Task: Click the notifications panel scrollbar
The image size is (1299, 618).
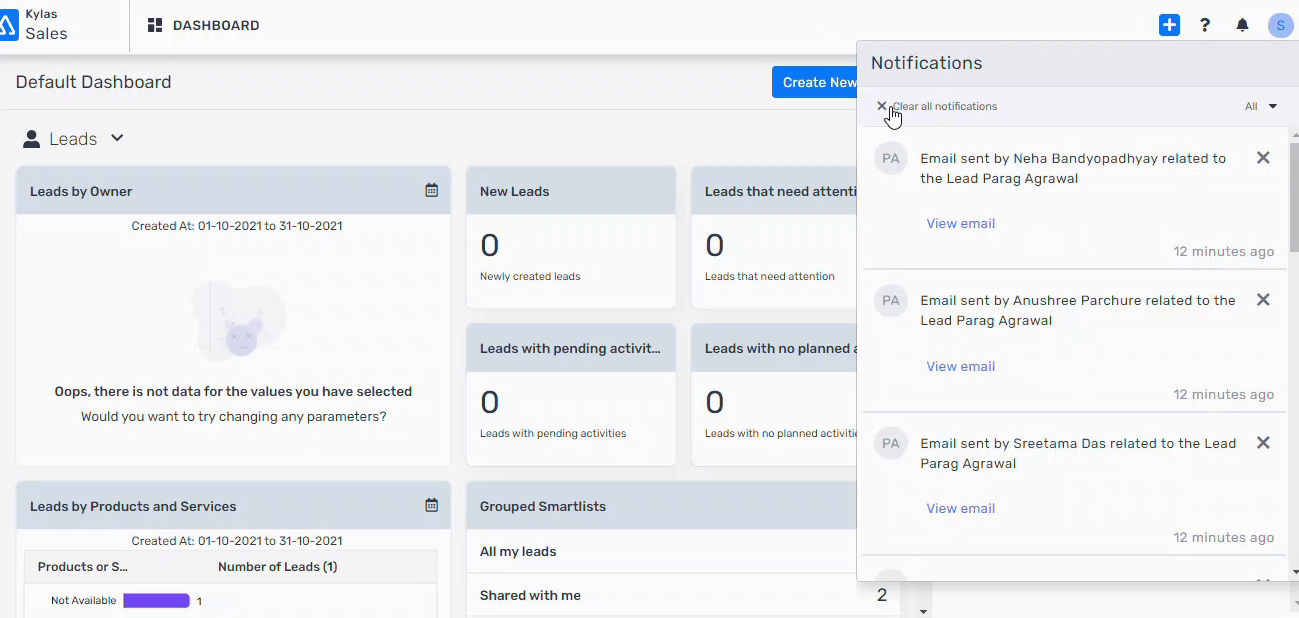Action: coord(1293,198)
